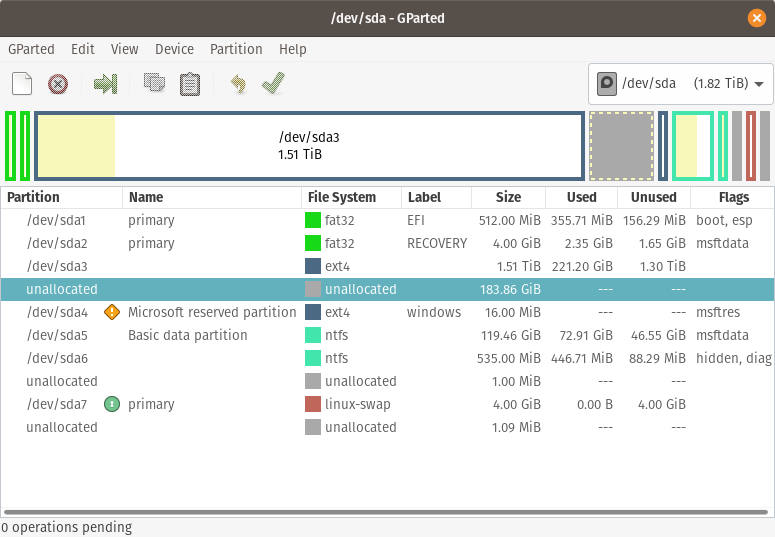
Task: Click the Apply all operations checkmark icon
Action: tap(273, 83)
